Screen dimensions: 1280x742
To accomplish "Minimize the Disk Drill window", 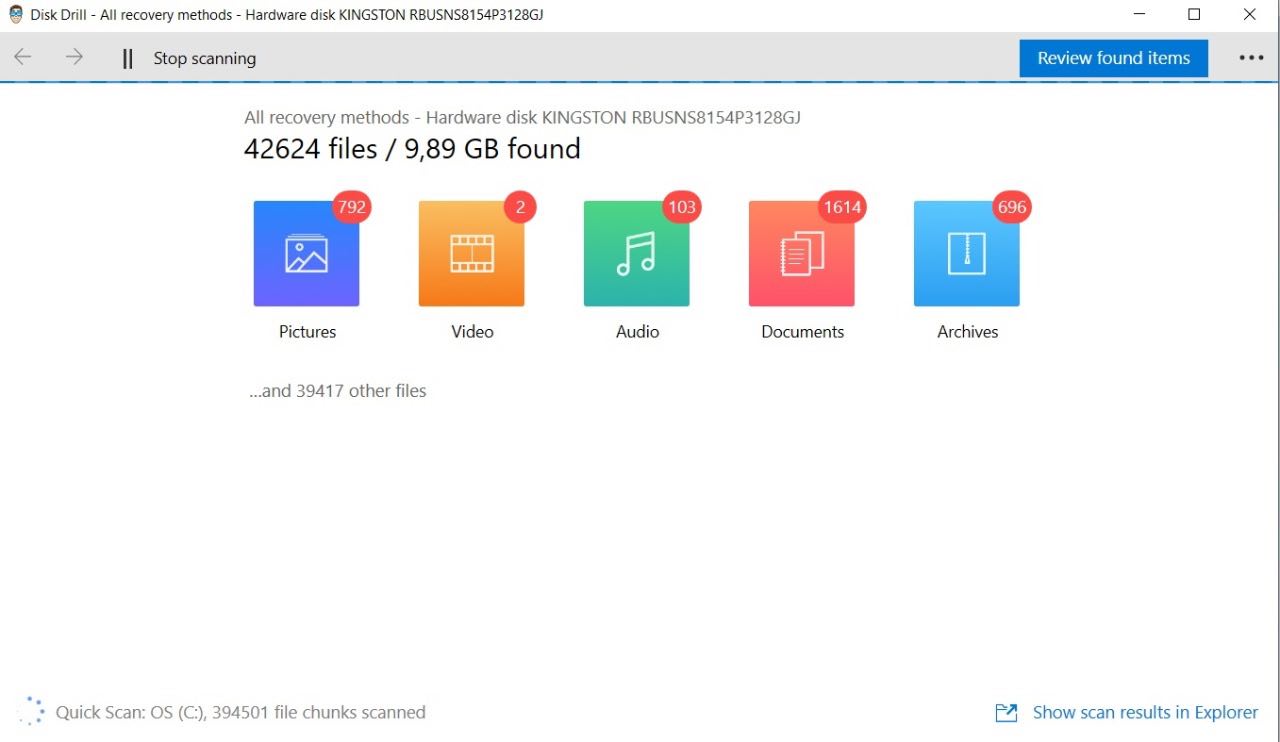I will 1140,15.
